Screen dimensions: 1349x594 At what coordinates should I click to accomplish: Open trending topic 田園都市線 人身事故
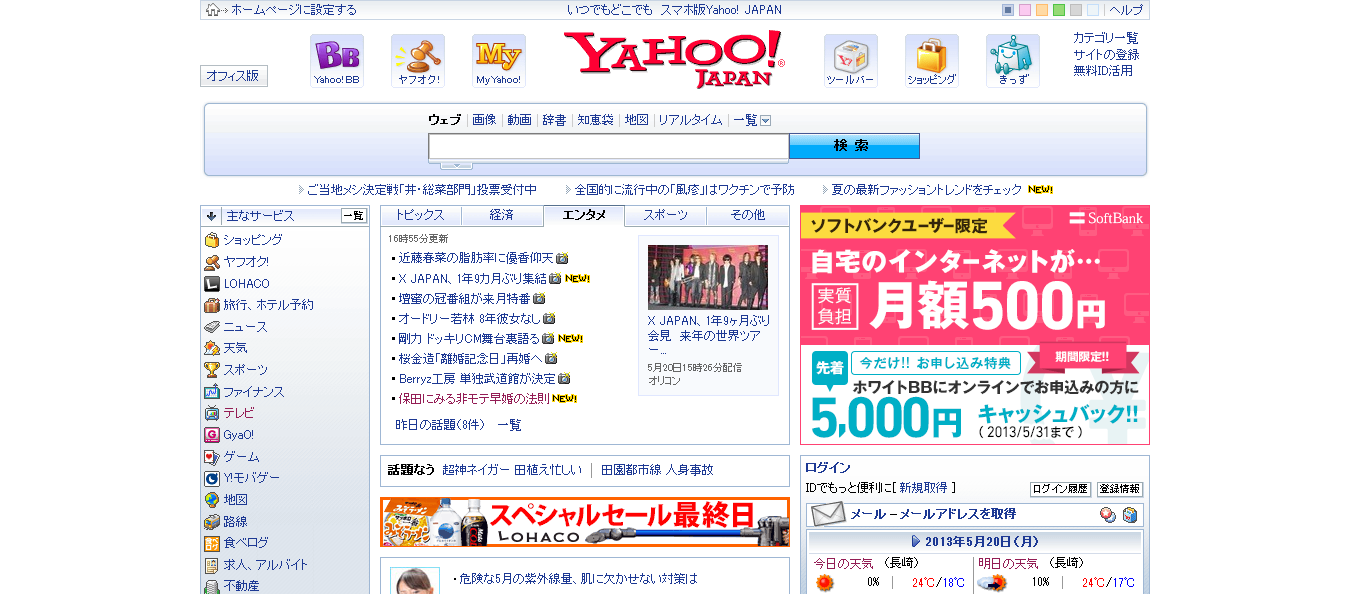click(657, 470)
